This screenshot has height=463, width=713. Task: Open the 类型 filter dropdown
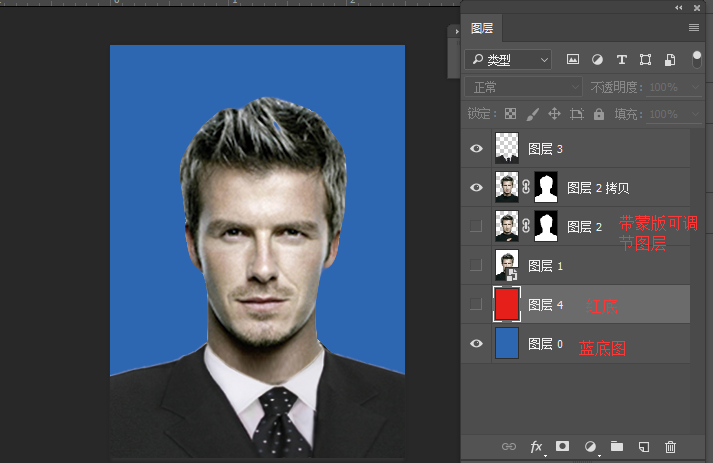509,60
